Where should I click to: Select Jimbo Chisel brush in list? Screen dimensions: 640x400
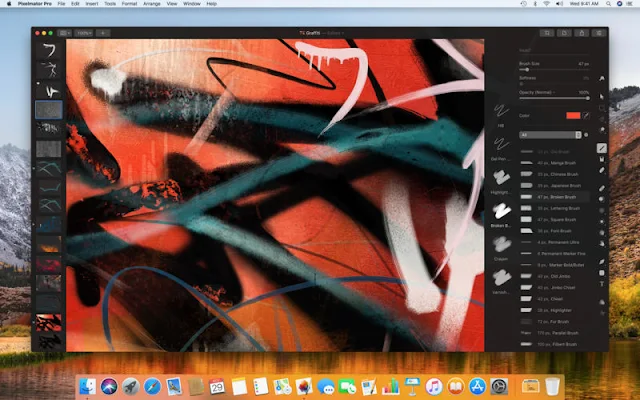[x=554, y=288]
